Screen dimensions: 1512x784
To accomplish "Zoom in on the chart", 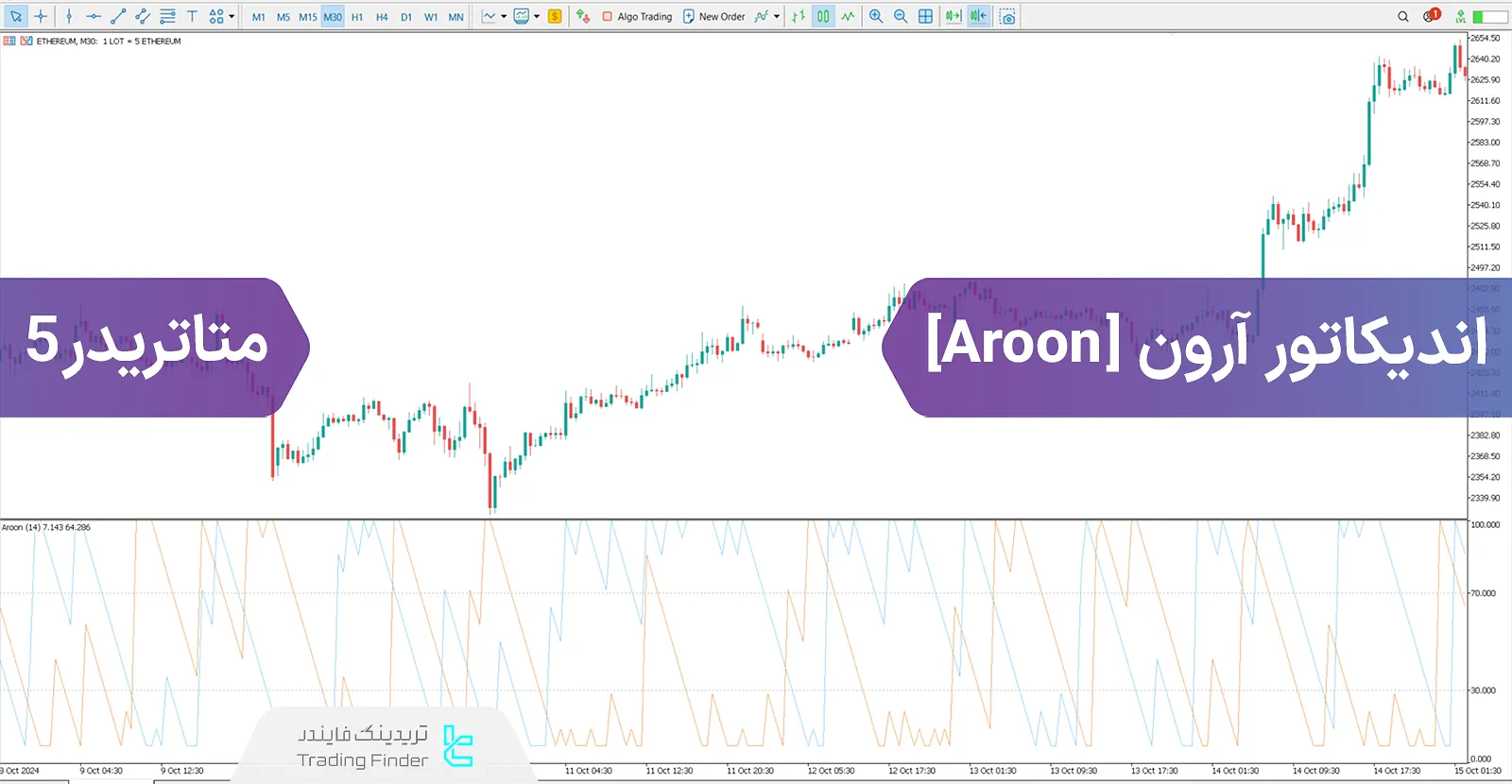I will pyautogui.click(x=876, y=16).
